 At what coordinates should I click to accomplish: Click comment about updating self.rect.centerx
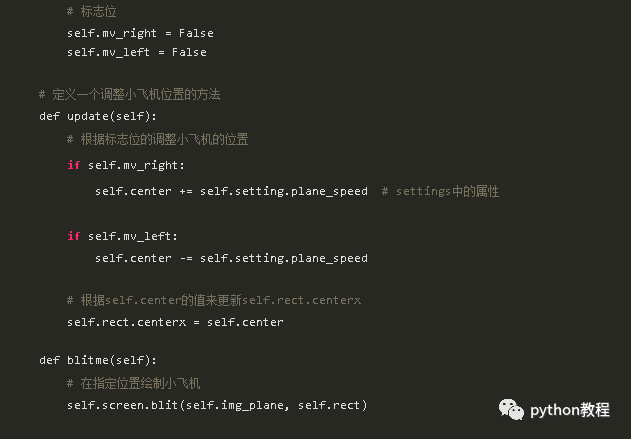pyautogui.click(x=214, y=300)
